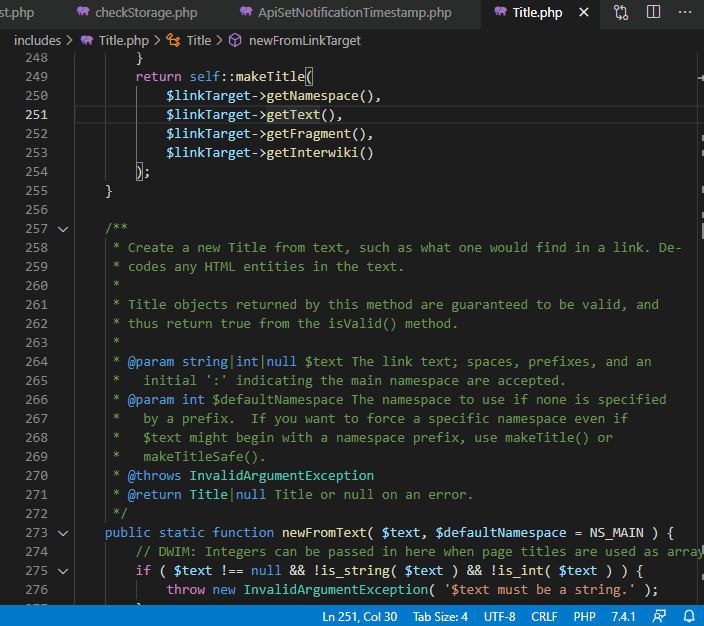Click the feedback icon in status bar

coord(660,617)
